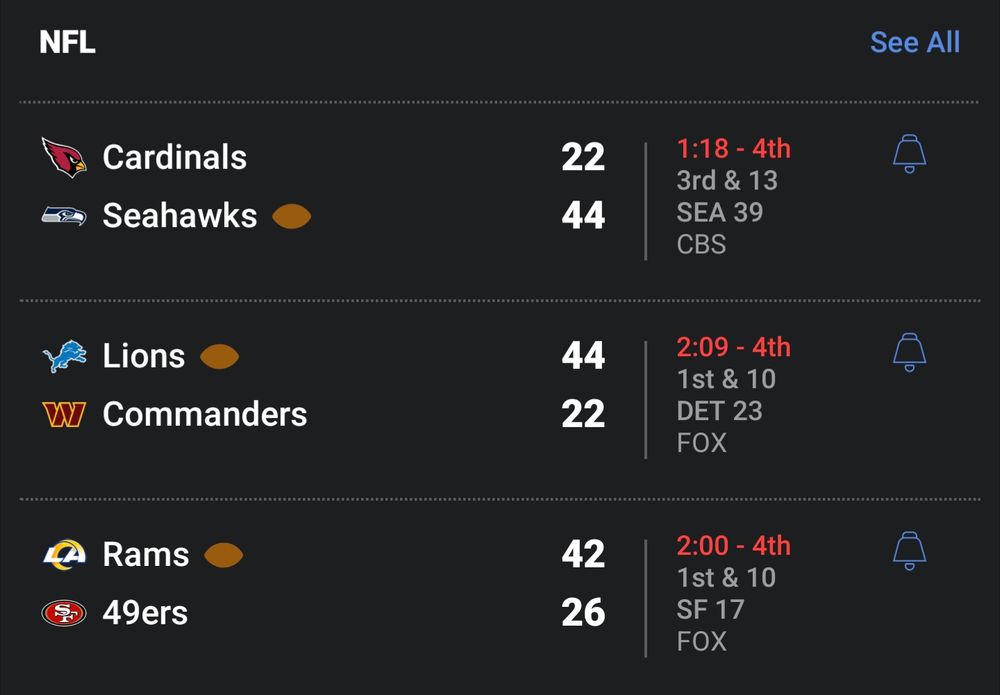
Task: Click the Cardinals team logo
Action: (62, 156)
